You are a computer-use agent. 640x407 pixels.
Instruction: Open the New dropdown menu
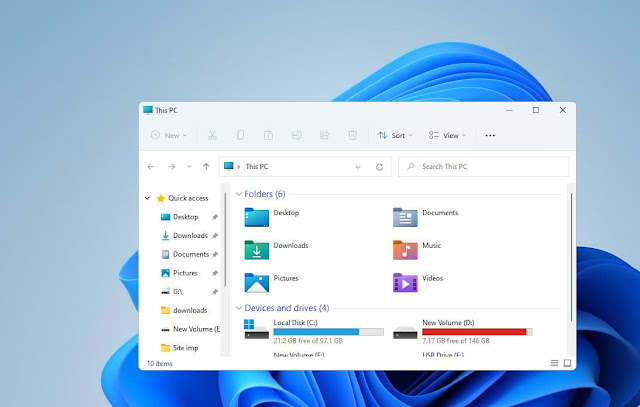click(x=169, y=135)
